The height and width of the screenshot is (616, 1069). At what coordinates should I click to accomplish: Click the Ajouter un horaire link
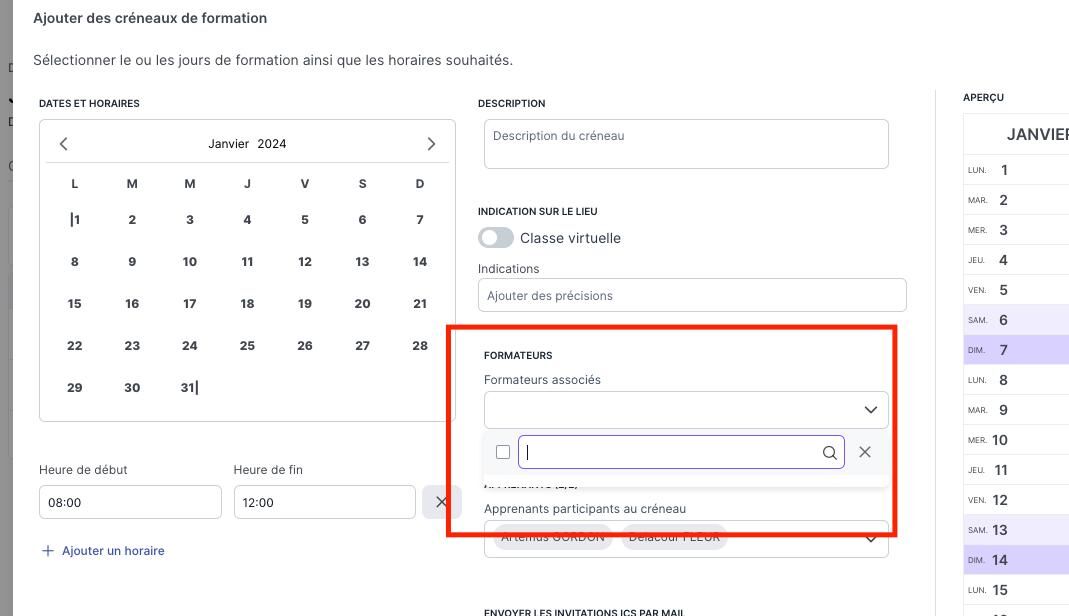pyautogui.click(x=113, y=551)
